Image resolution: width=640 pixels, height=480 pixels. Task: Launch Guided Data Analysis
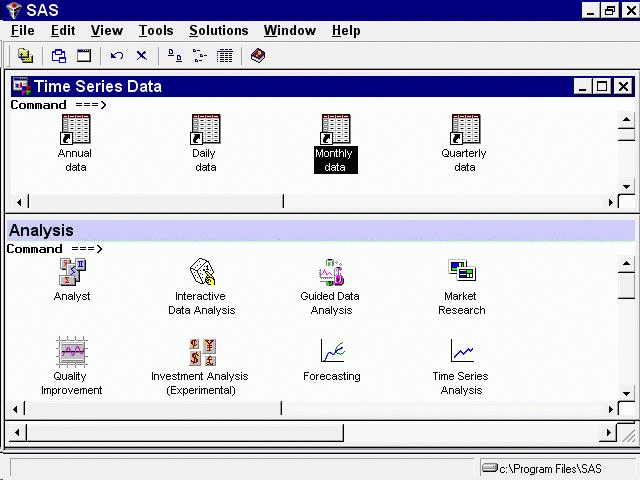tap(331, 272)
